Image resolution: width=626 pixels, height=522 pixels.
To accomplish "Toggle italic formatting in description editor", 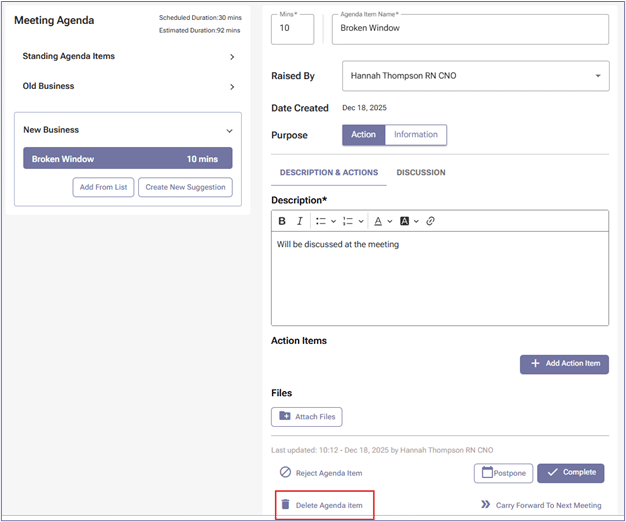I will click(299, 221).
